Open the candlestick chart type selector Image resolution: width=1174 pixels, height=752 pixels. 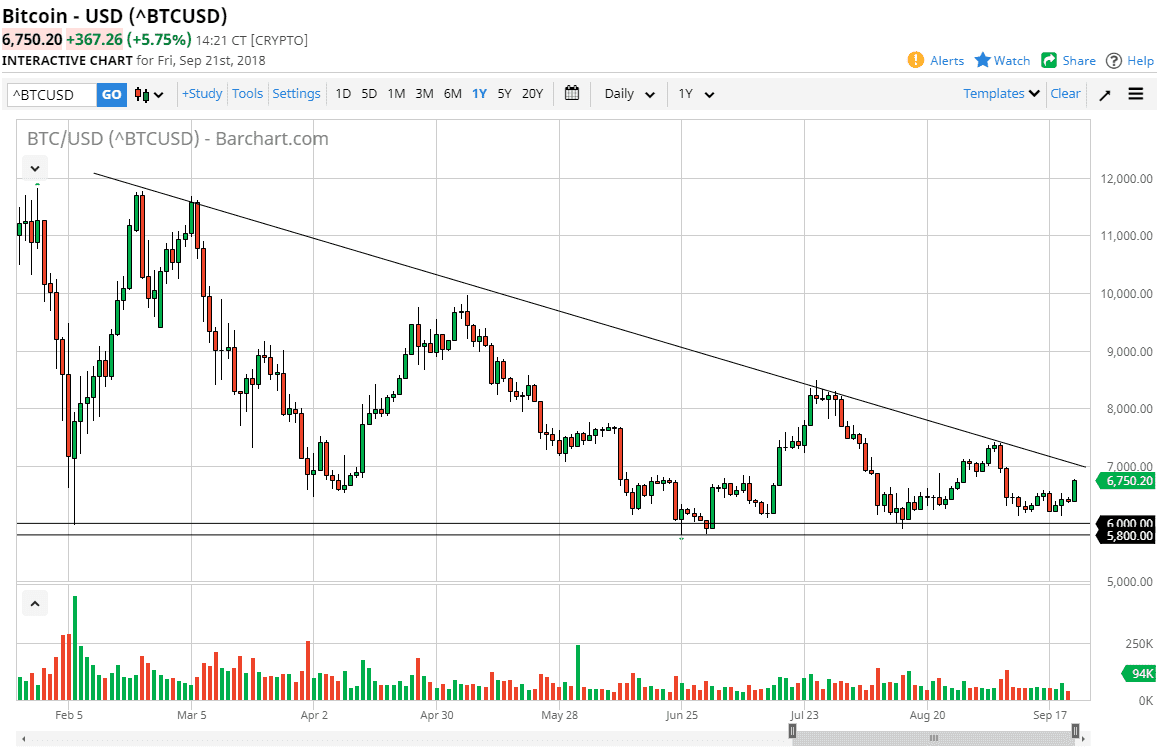pos(146,93)
